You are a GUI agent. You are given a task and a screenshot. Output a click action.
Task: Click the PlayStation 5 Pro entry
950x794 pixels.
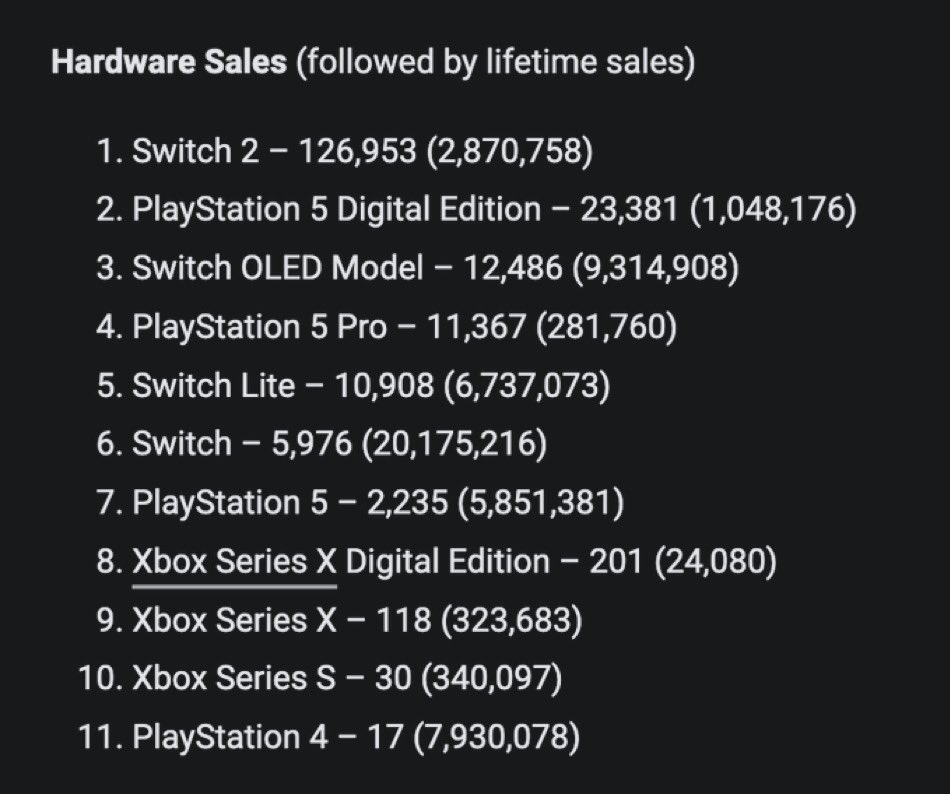259,328
